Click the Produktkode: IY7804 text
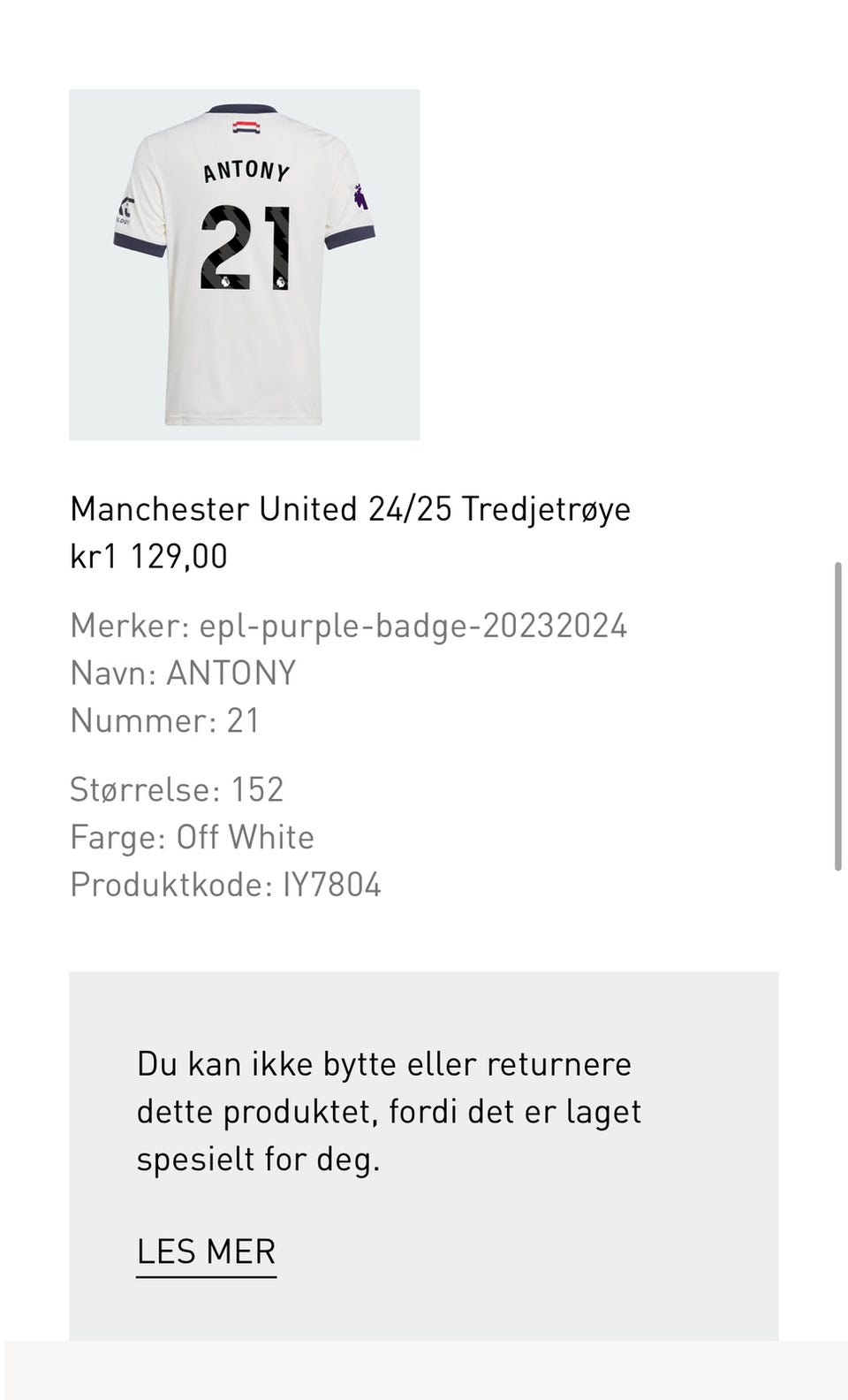This screenshot has width=848, height=1400. click(225, 885)
